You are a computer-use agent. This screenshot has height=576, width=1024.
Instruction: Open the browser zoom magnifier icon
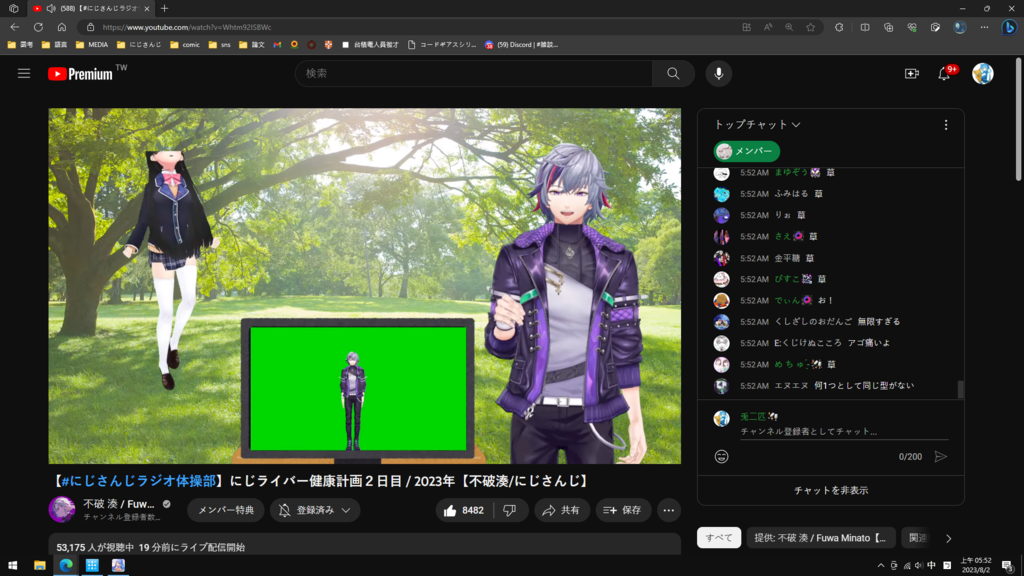point(789,27)
